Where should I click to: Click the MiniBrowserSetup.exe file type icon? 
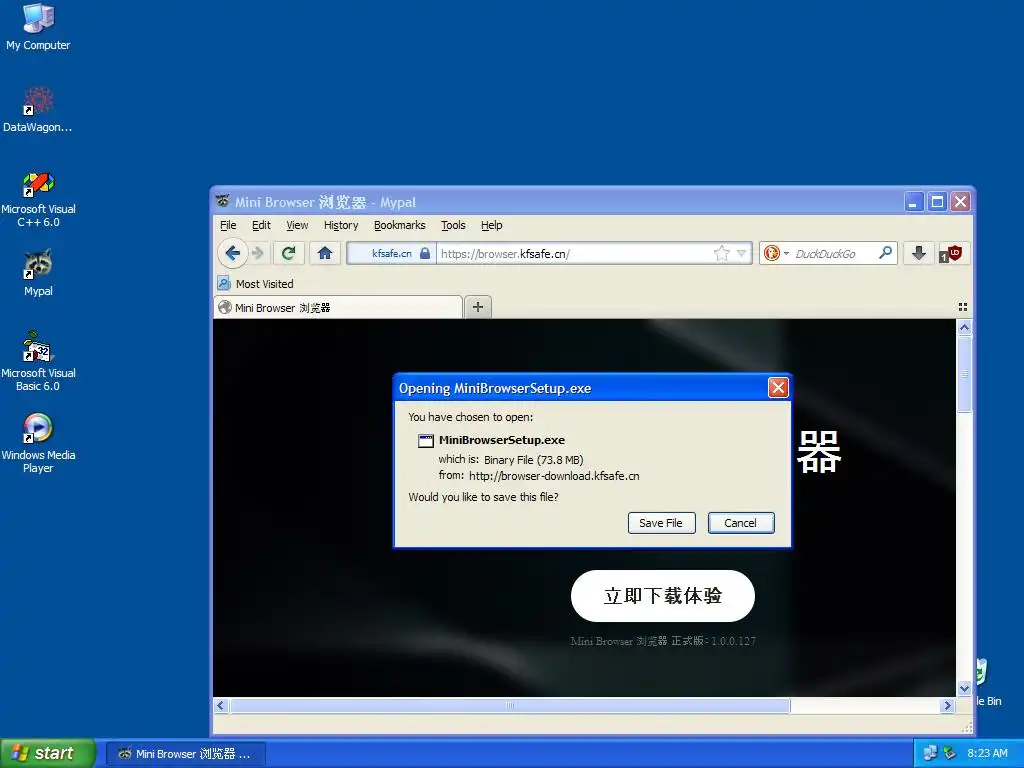[x=426, y=441]
